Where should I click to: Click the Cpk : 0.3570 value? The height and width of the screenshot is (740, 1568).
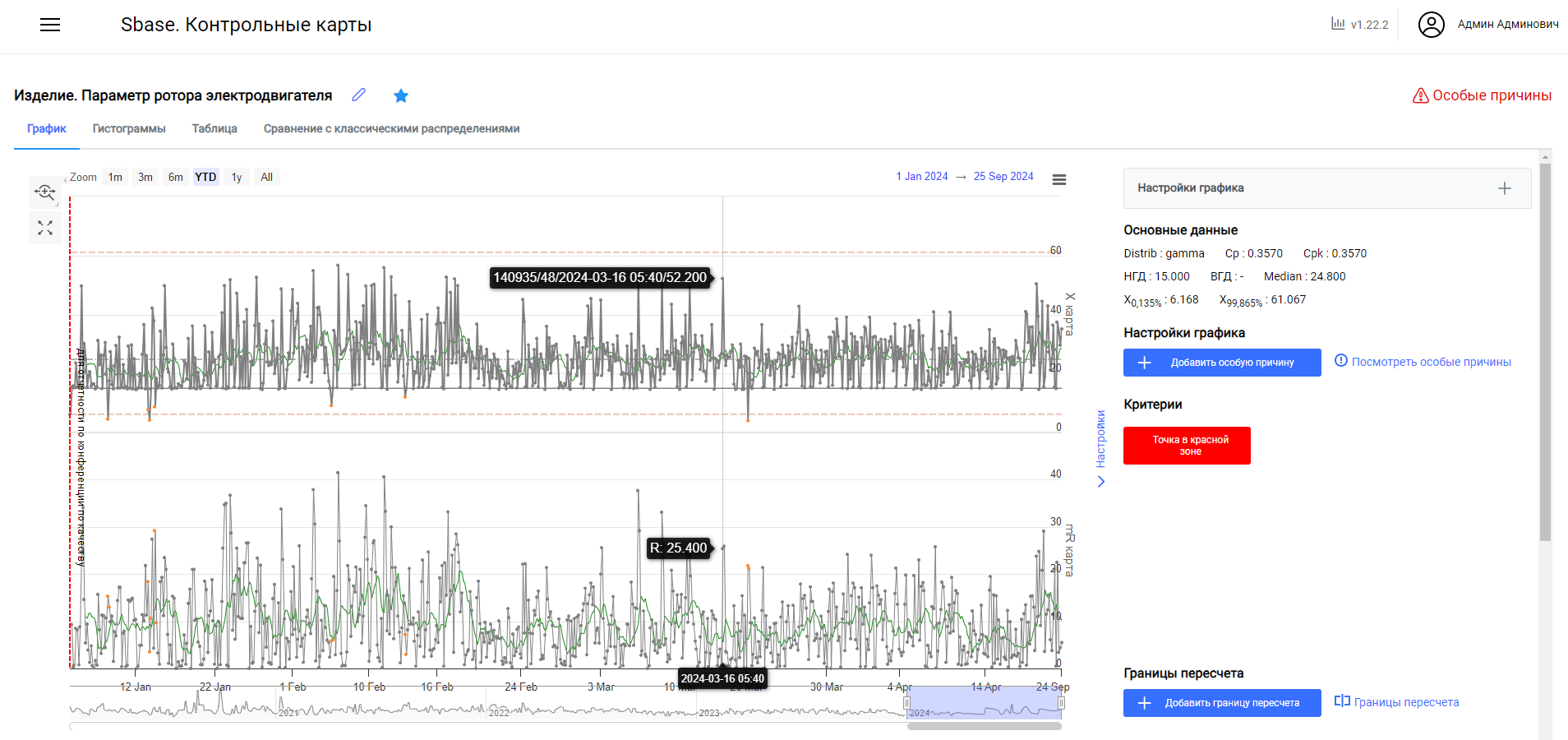(1335, 253)
